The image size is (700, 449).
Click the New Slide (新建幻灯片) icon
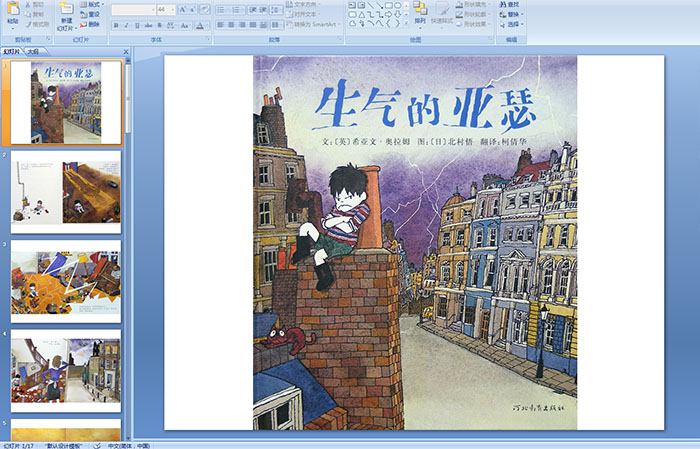[x=67, y=8]
